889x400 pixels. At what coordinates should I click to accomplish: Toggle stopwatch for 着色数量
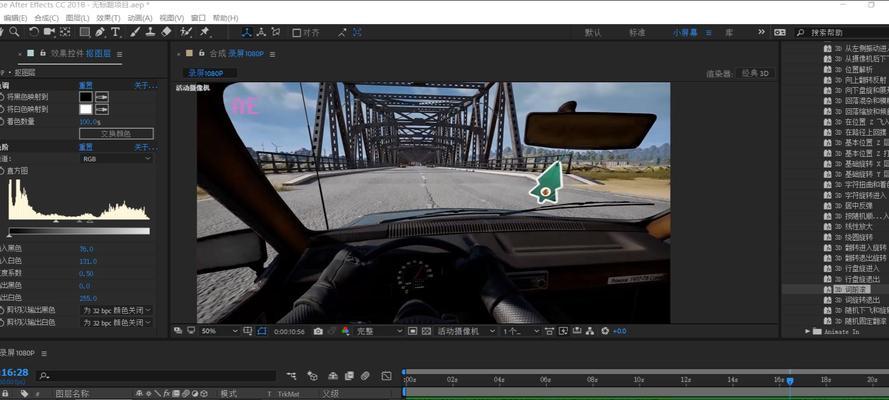(2, 122)
